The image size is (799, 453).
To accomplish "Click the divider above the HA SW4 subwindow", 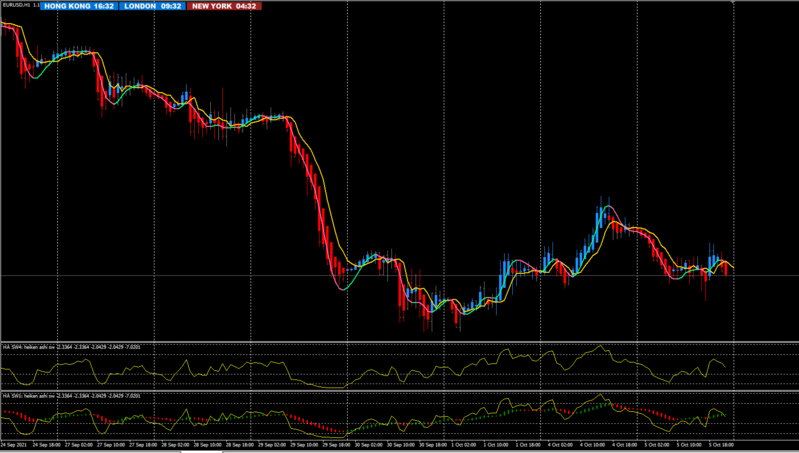I will click(x=400, y=341).
